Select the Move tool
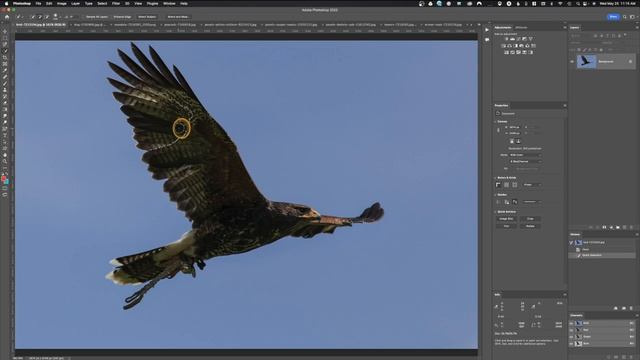The width and height of the screenshot is (640, 360). point(5,31)
